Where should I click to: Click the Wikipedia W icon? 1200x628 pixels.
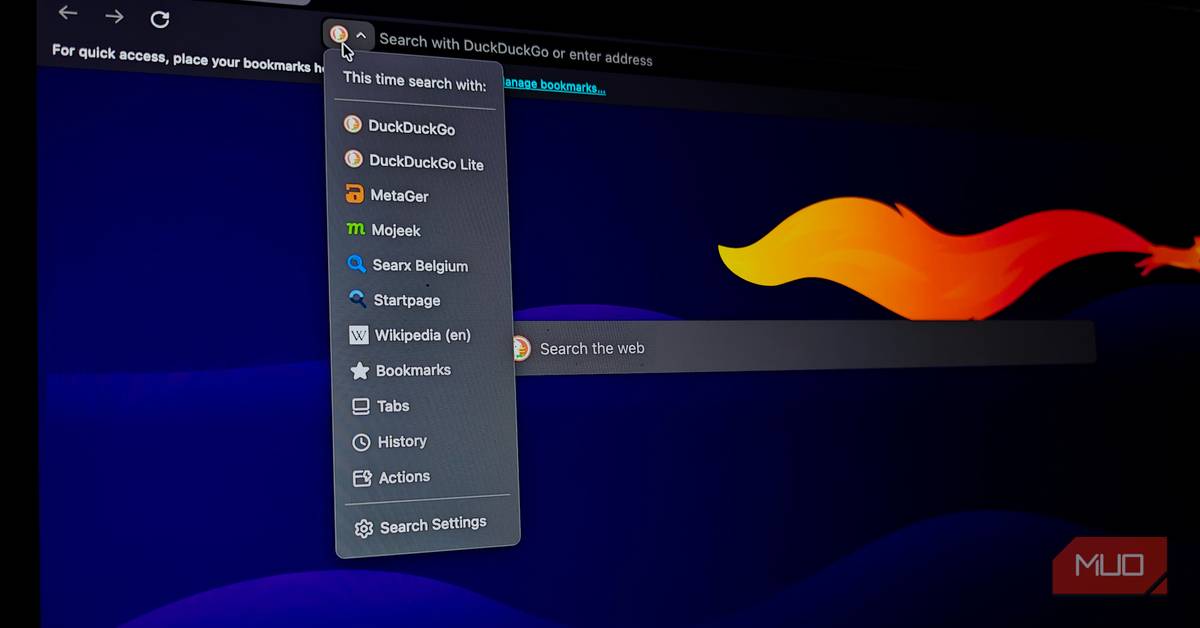pyautogui.click(x=358, y=335)
